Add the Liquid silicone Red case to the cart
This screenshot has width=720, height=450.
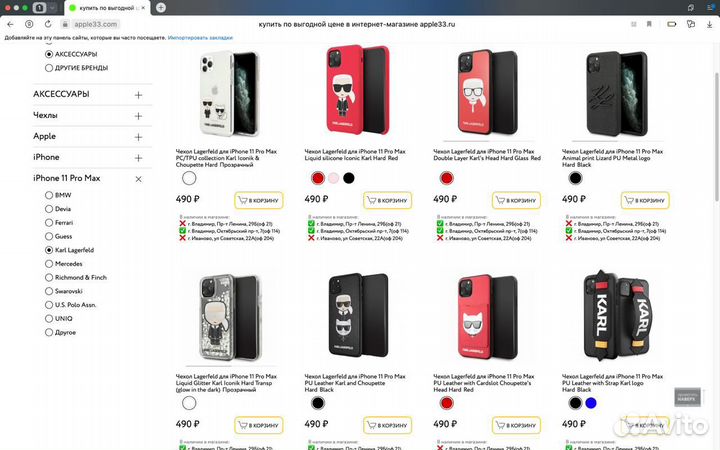coord(388,200)
